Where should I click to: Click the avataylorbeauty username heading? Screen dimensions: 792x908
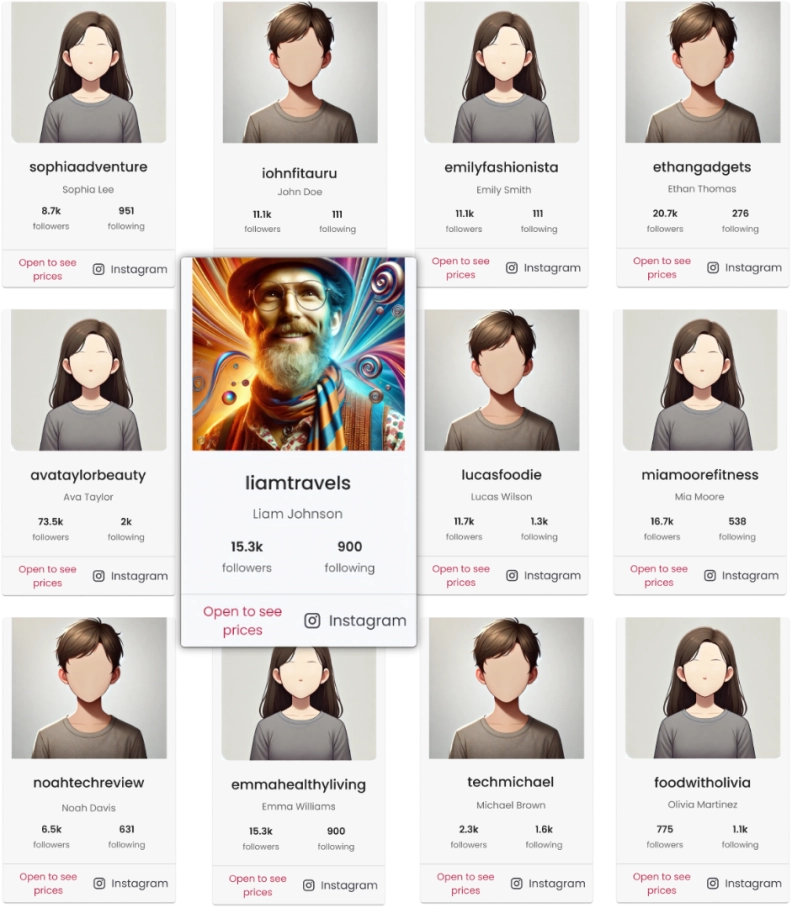(88, 475)
